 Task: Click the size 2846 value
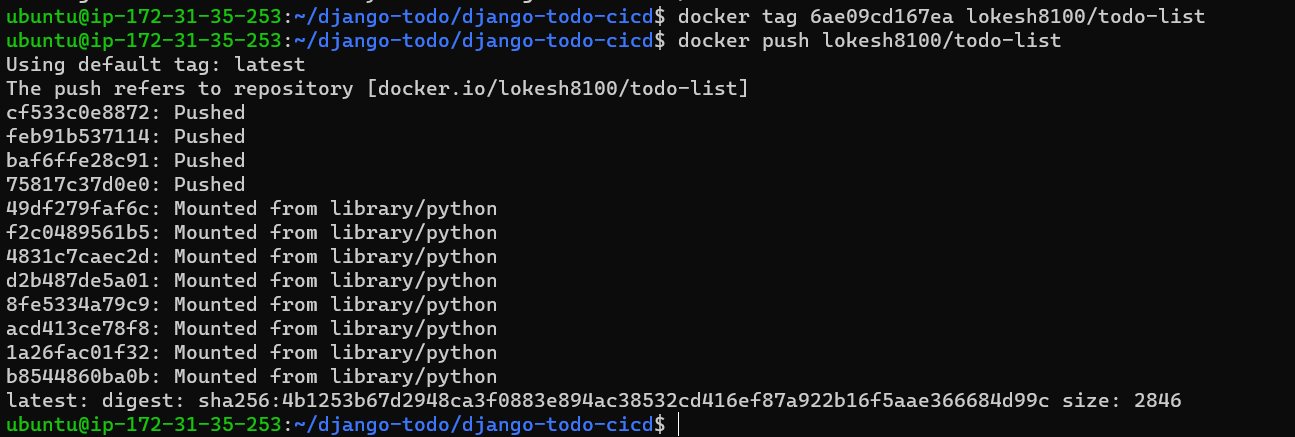point(1158,400)
